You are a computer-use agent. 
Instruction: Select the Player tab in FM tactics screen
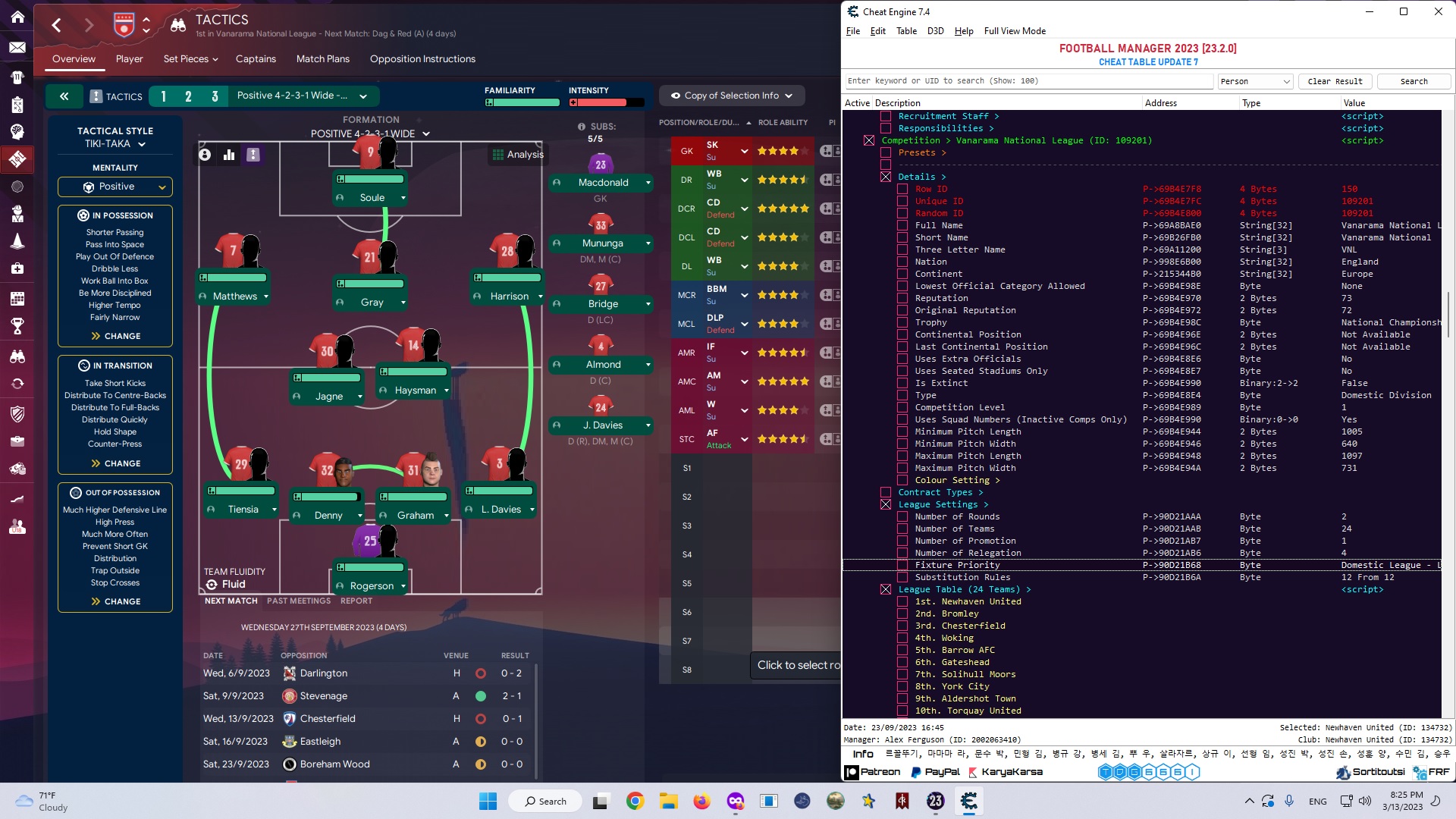[128, 58]
